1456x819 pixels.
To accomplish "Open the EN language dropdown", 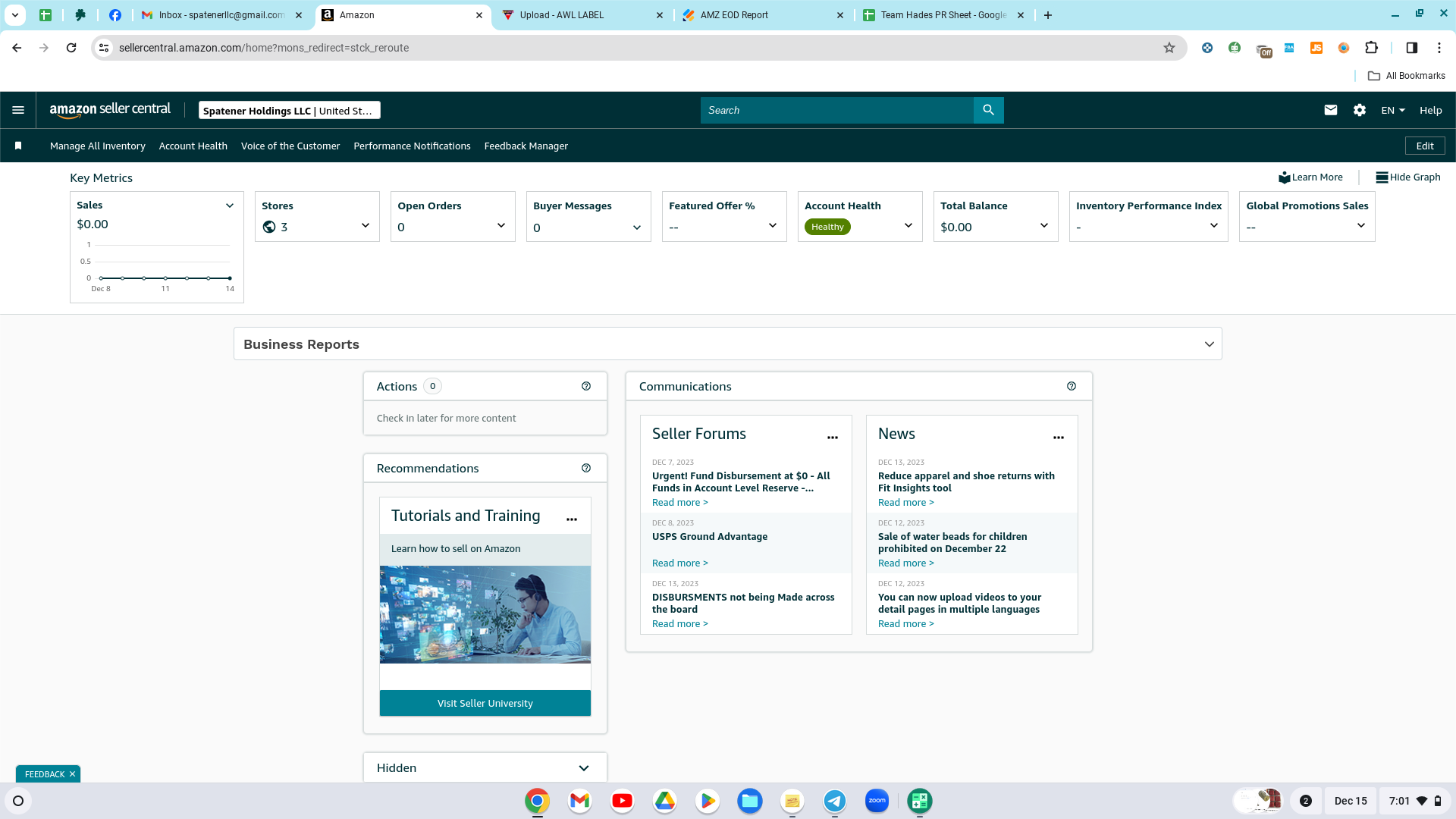I will (1393, 110).
